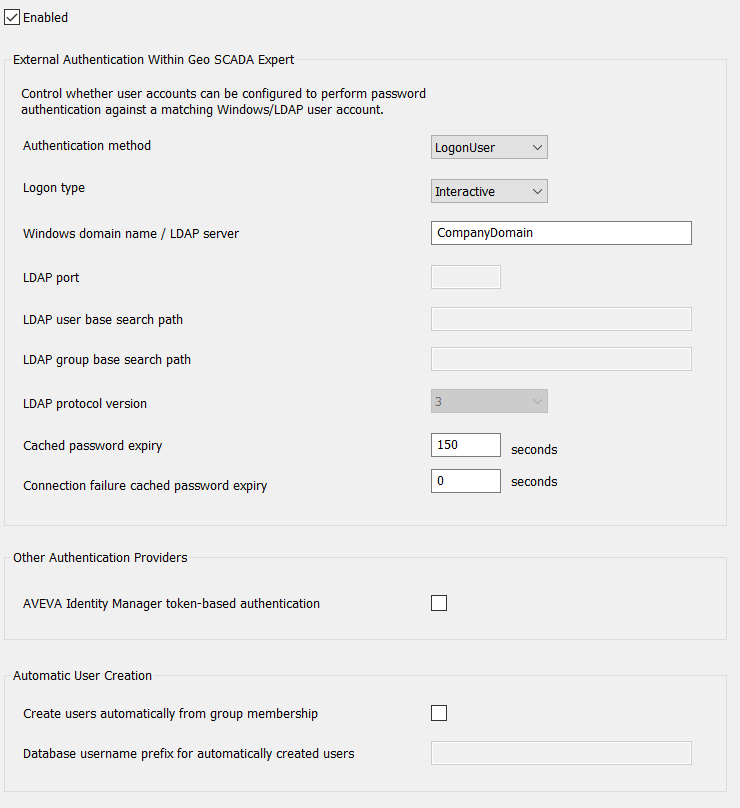Select the LDAP group base search path field
Image resolution: width=740 pixels, height=808 pixels.
(560, 359)
